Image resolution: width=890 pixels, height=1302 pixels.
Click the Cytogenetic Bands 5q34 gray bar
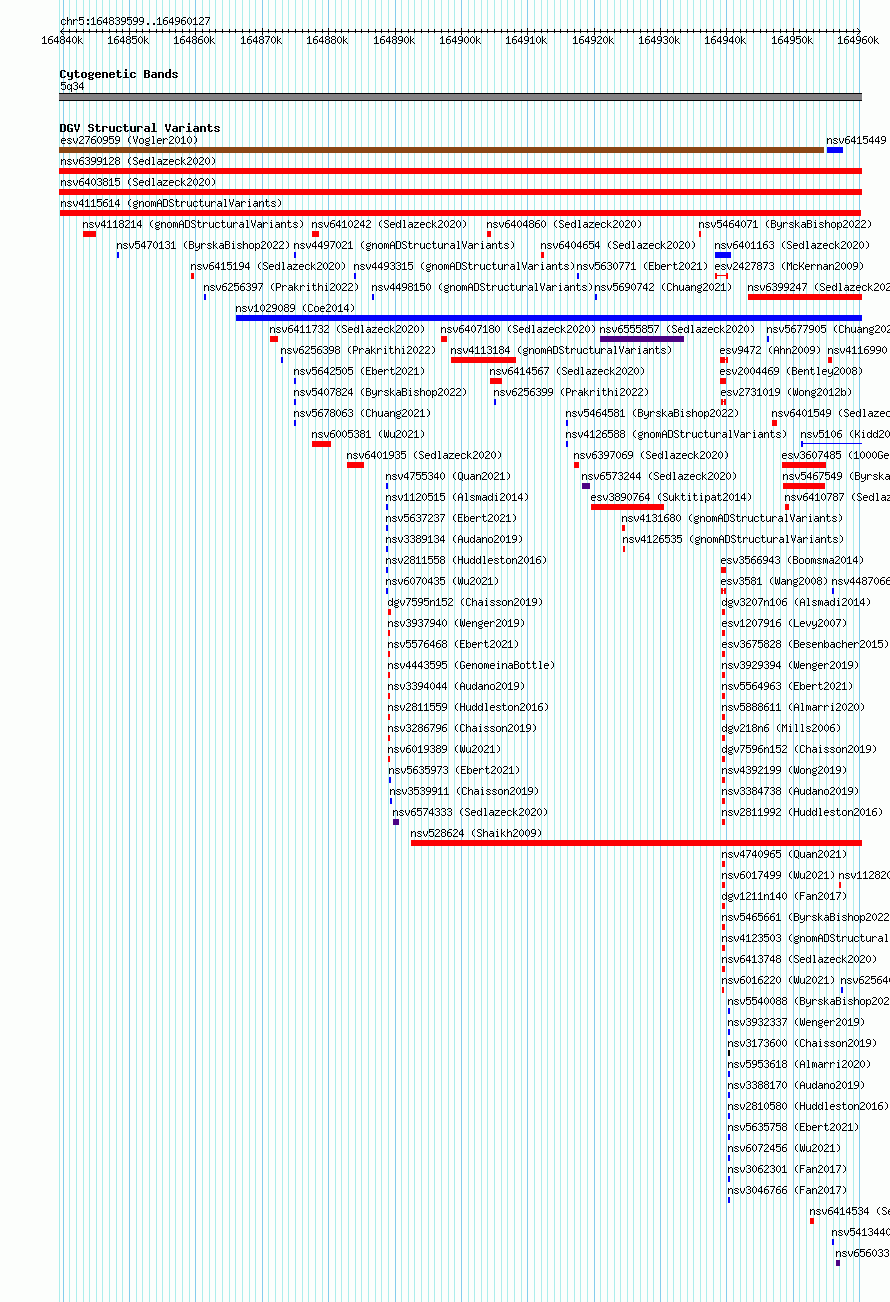coord(460,97)
